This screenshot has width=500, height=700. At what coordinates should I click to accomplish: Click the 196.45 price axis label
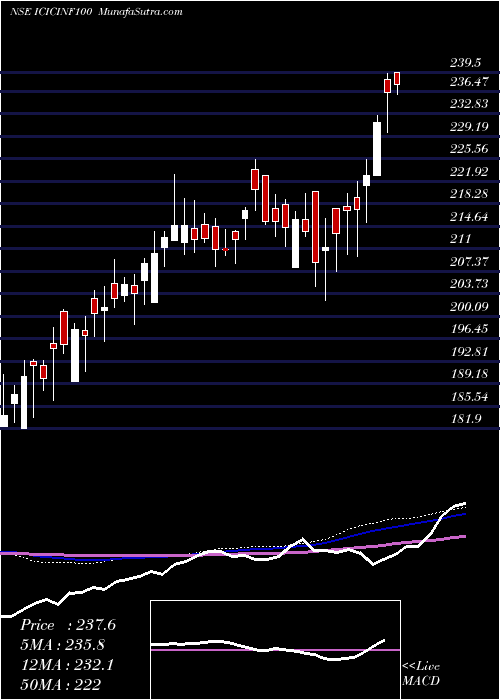[469, 329]
